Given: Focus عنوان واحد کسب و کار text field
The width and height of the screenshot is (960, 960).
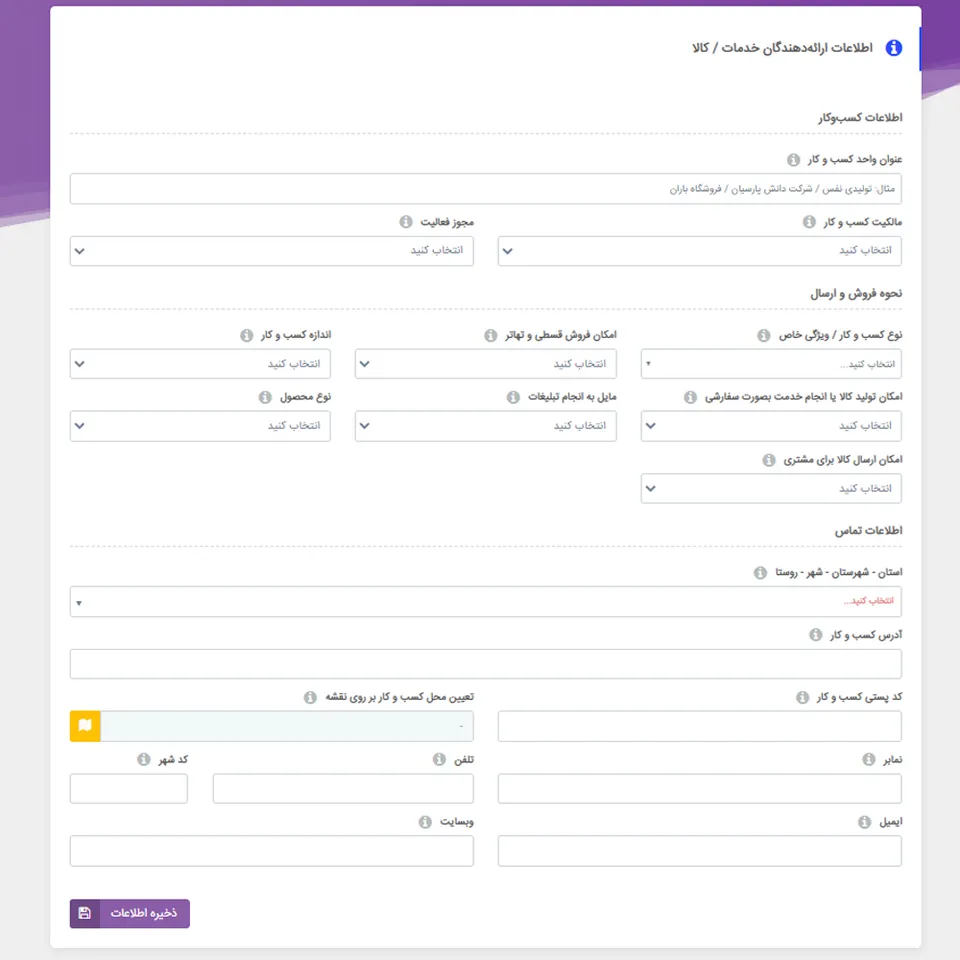Looking at the screenshot, I should pyautogui.click(x=486, y=189).
